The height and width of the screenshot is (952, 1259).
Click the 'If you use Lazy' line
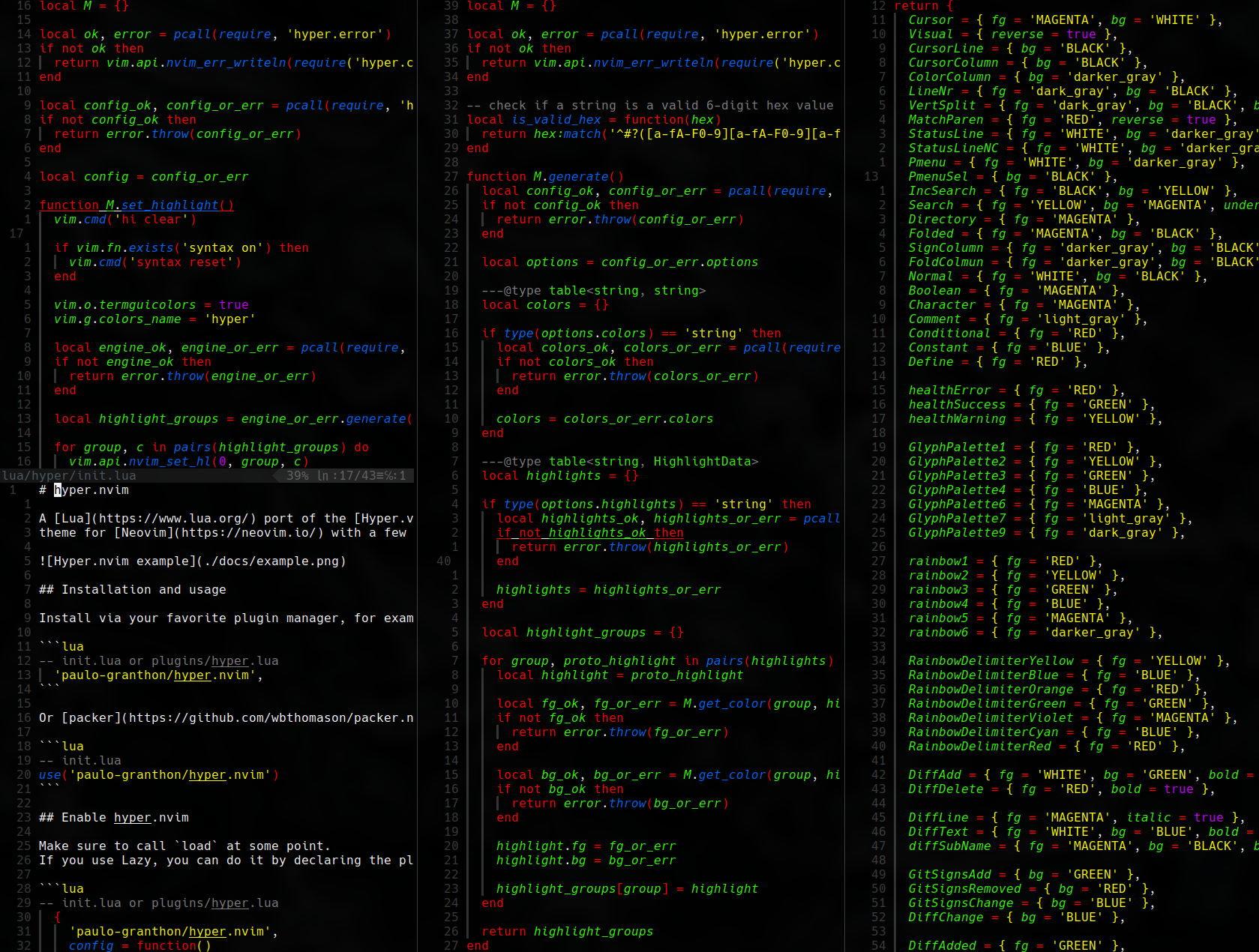click(226, 860)
